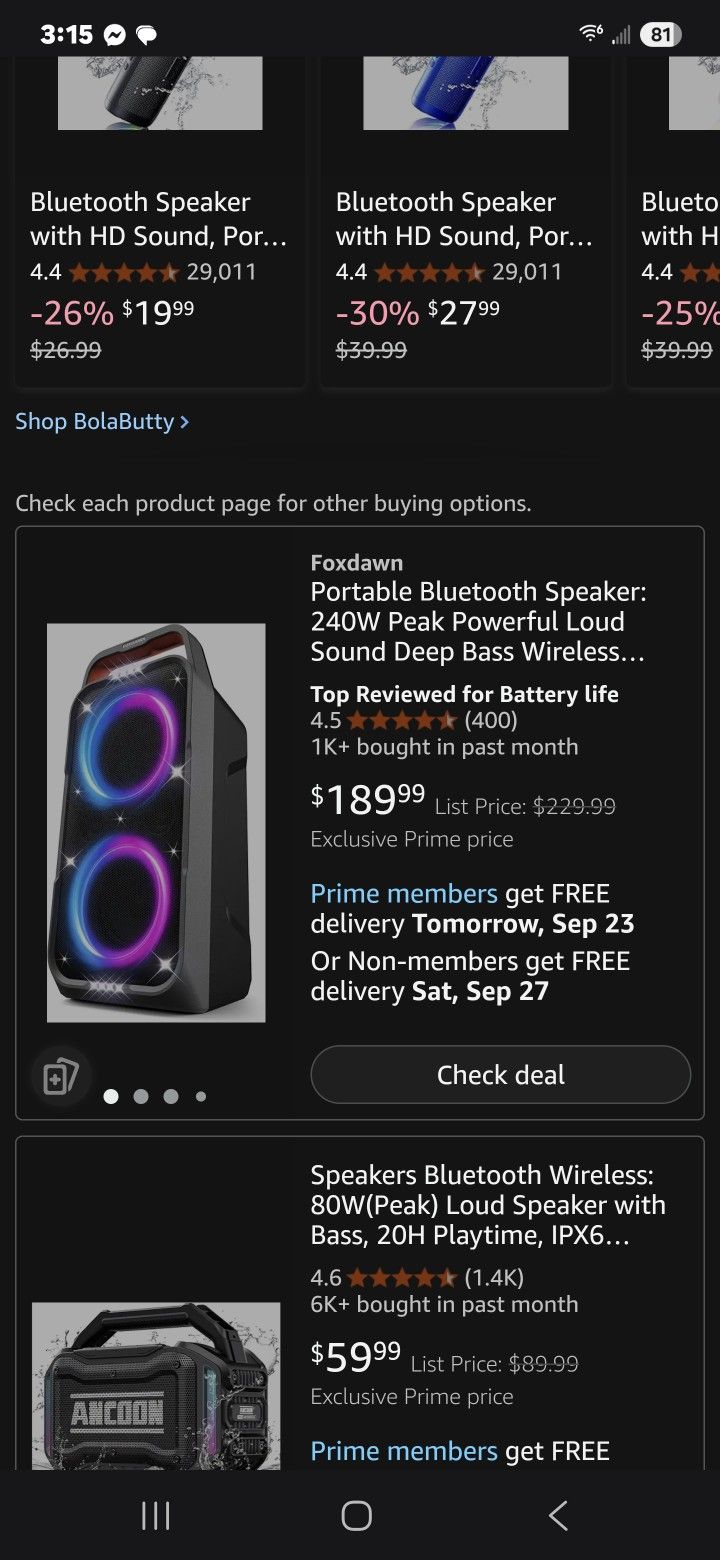The height and width of the screenshot is (1560, 720).
Task: Tap the Foxdawn party speaker product image
Action: (156, 822)
